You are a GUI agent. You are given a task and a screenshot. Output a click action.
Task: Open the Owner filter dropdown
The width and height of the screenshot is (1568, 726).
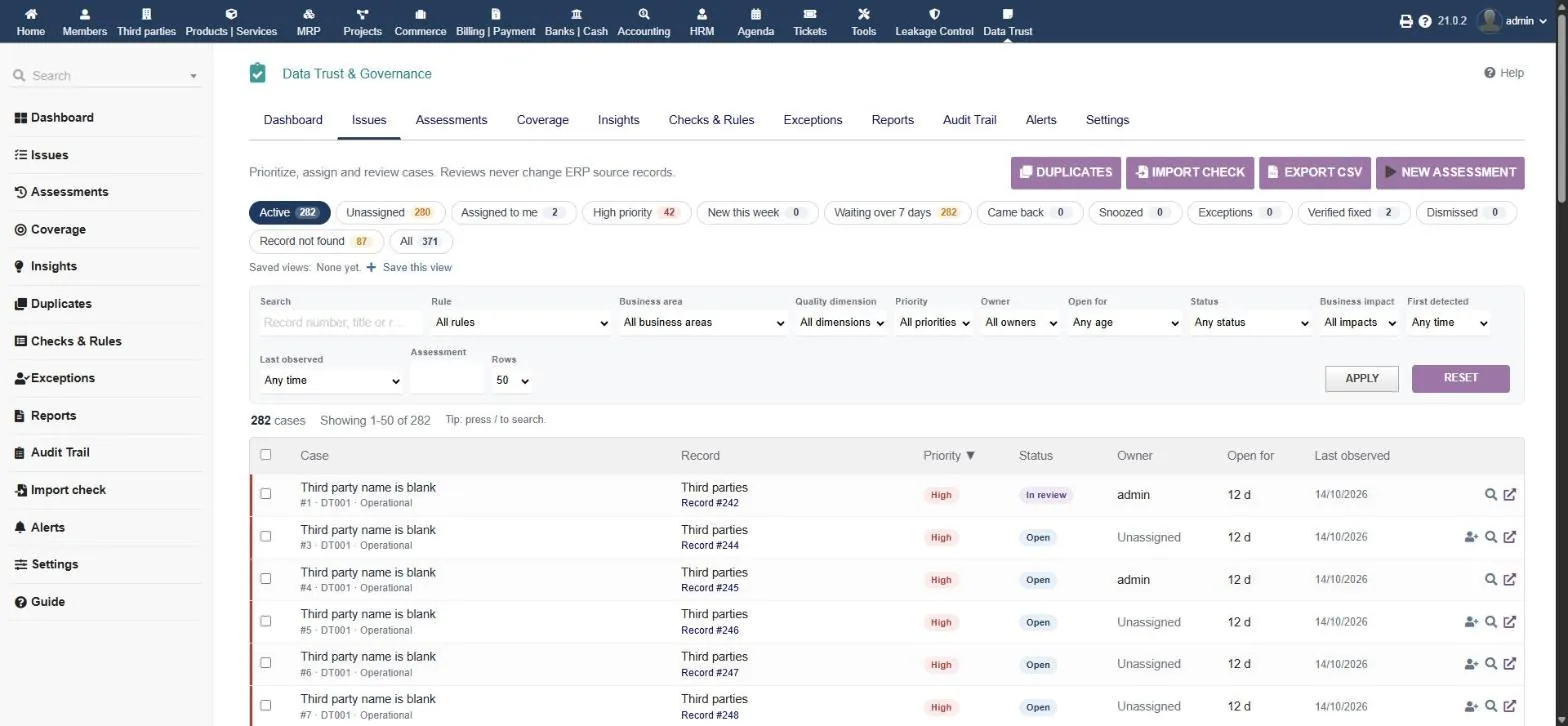coord(1020,323)
